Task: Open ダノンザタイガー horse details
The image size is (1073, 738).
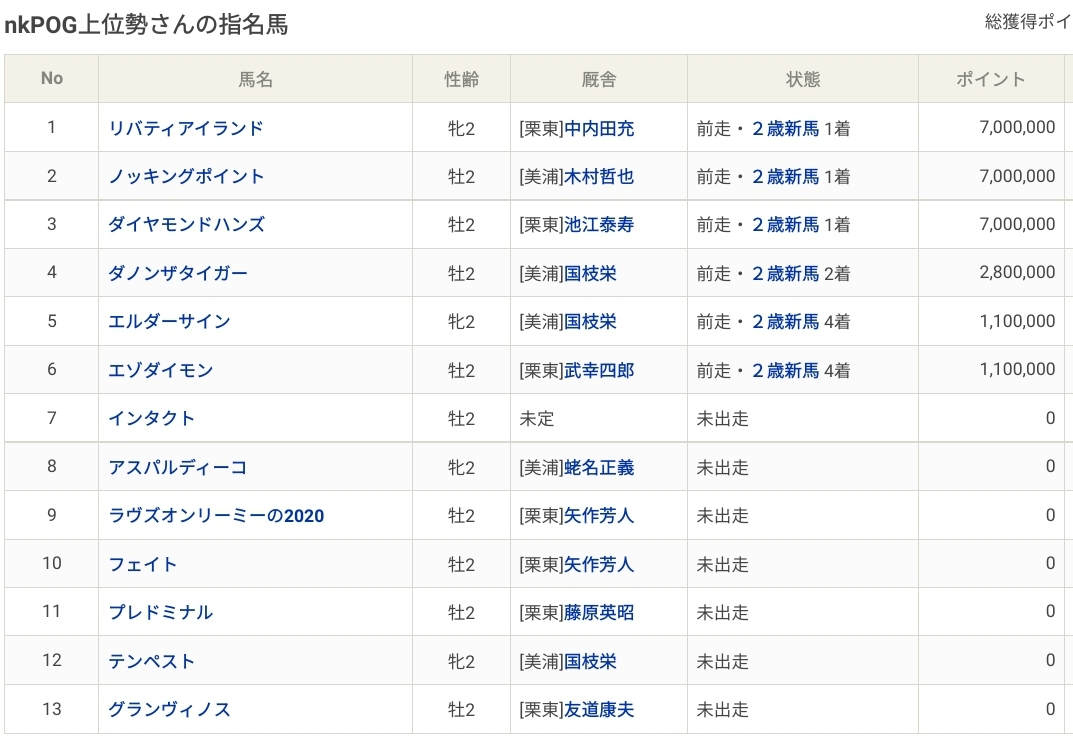Action: coord(178,273)
